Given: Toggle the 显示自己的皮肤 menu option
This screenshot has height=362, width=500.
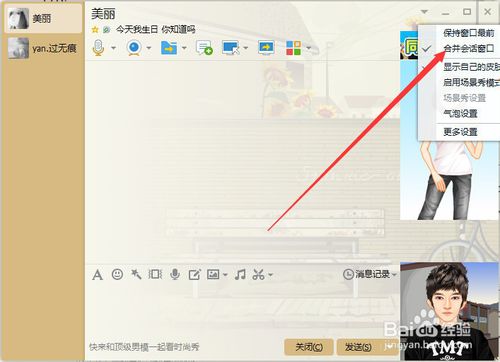Looking at the screenshot, I should click(x=471, y=67).
